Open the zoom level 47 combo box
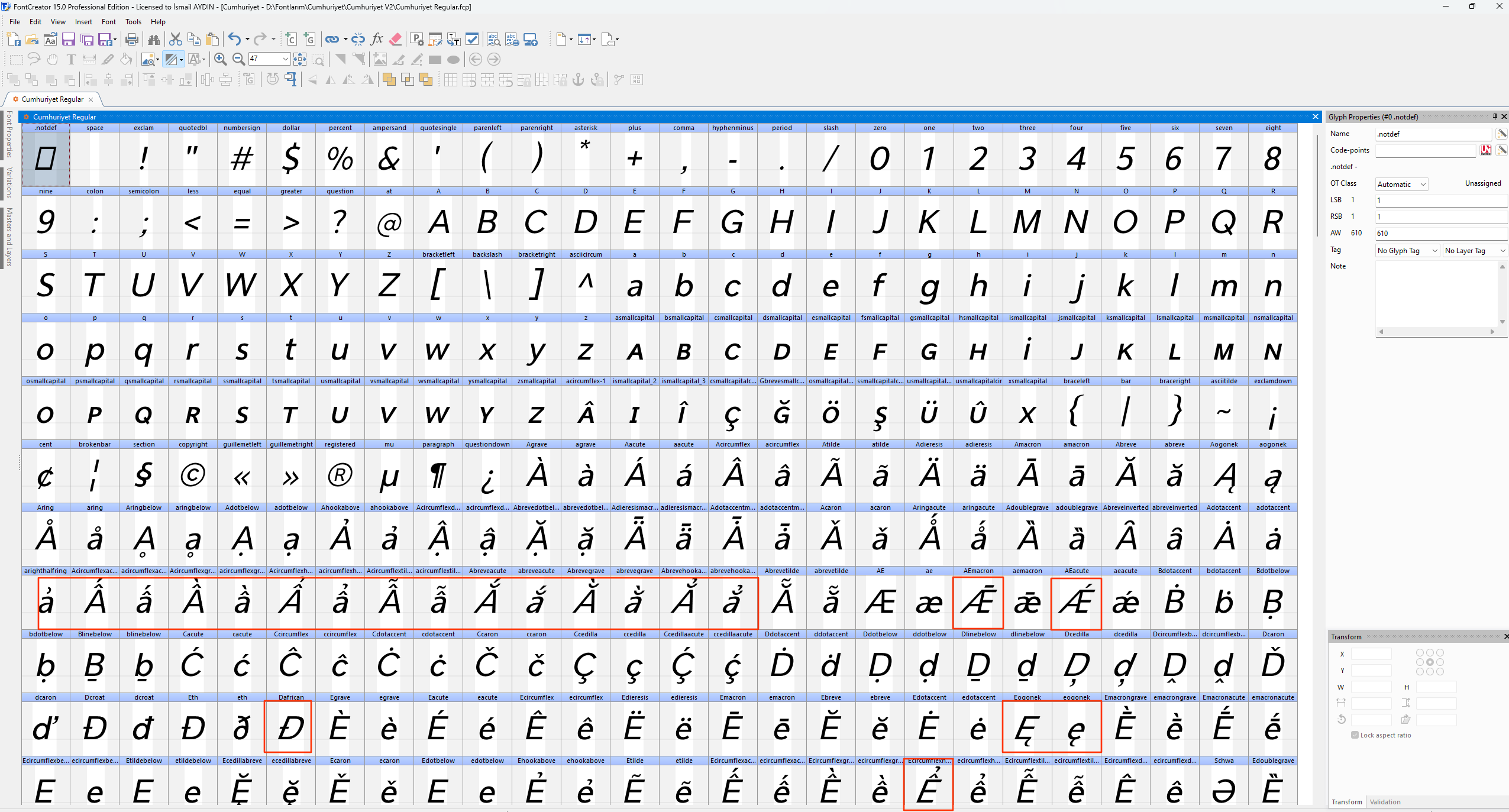 pyautogui.click(x=269, y=59)
